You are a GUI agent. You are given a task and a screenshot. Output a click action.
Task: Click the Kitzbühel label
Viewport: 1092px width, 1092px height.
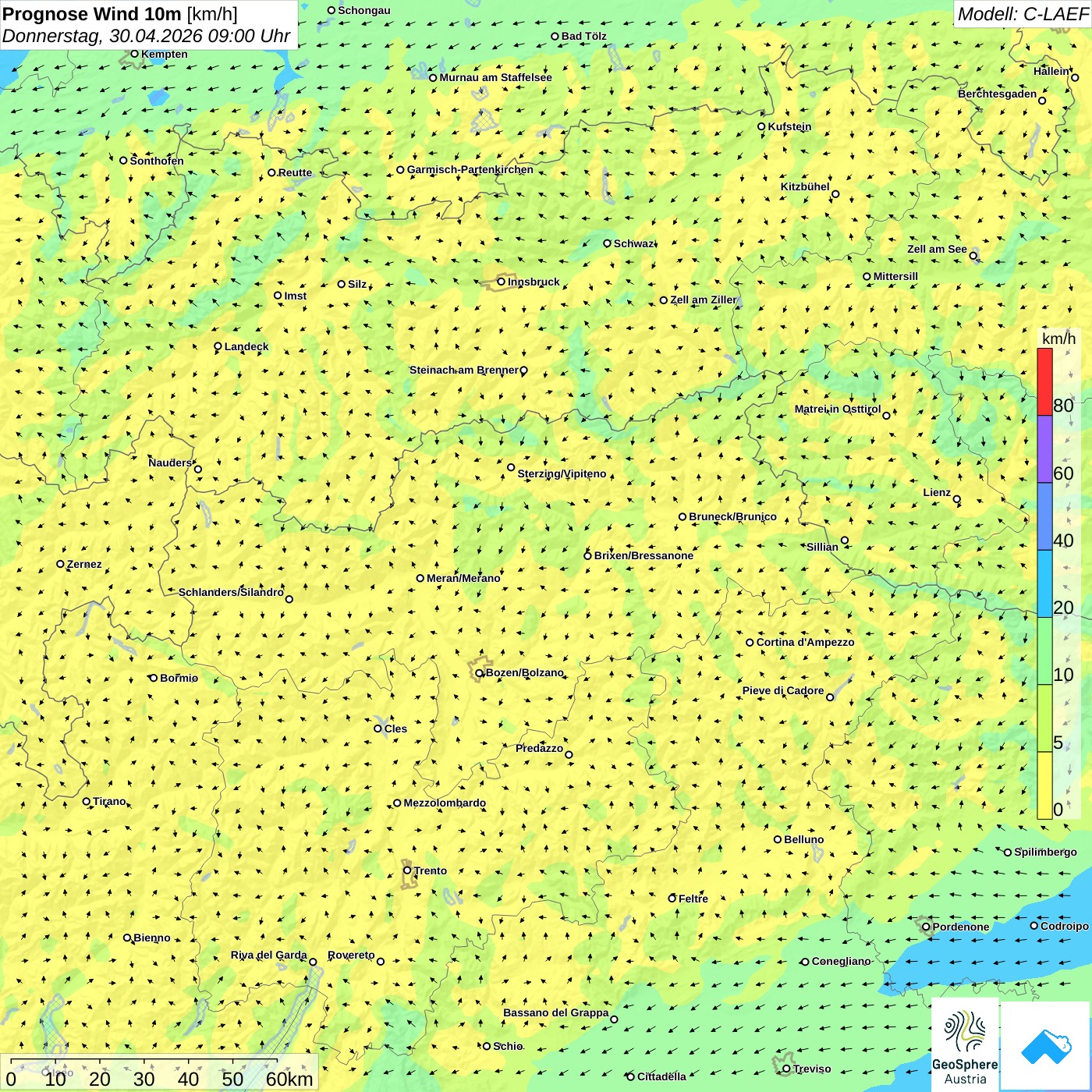pos(805,186)
